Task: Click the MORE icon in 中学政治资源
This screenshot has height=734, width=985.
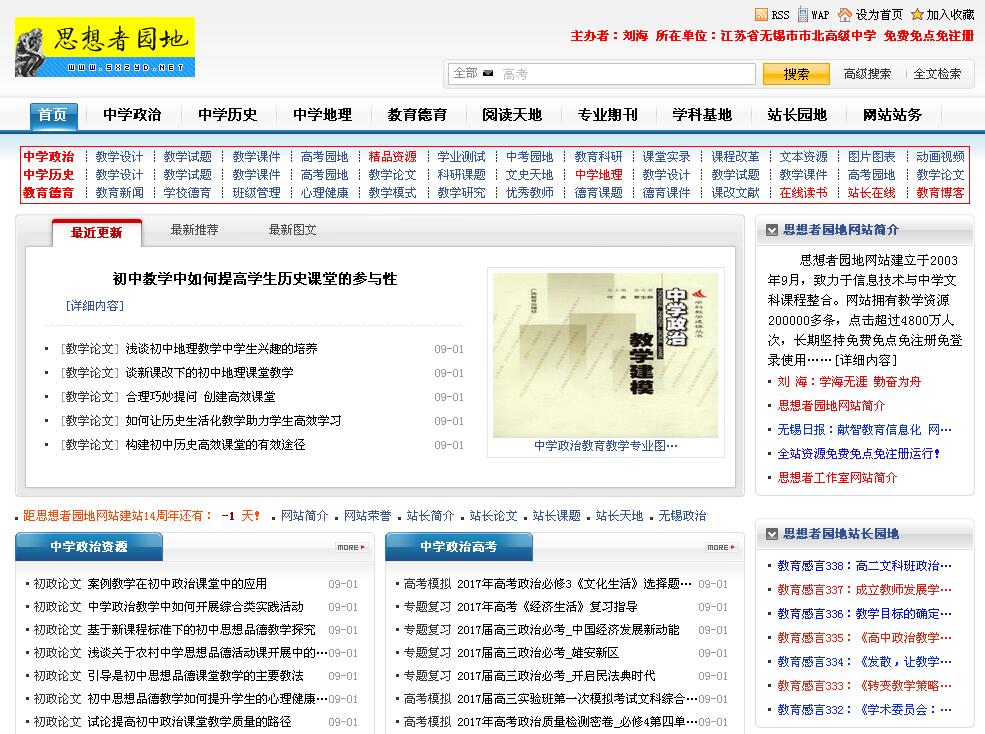Action: pos(352,547)
